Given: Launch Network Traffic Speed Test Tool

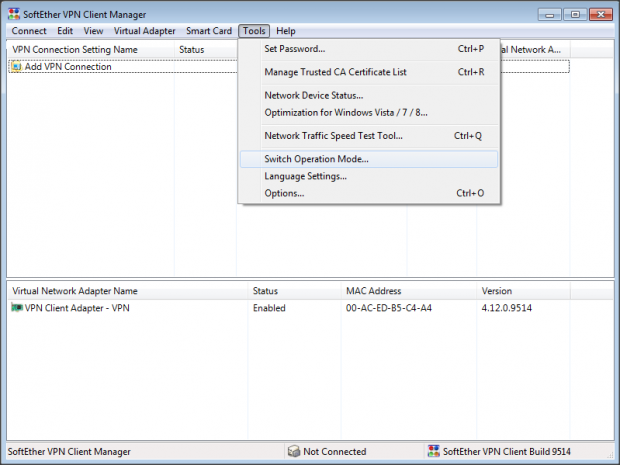Looking at the screenshot, I should pyautogui.click(x=369, y=136).
